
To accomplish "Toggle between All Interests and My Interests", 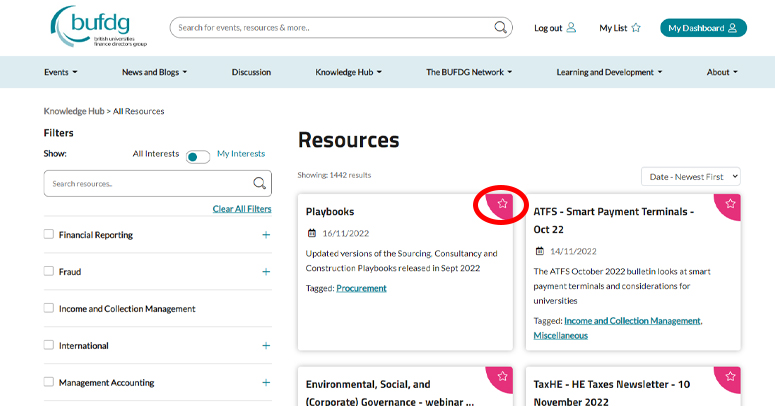I will [198, 156].
